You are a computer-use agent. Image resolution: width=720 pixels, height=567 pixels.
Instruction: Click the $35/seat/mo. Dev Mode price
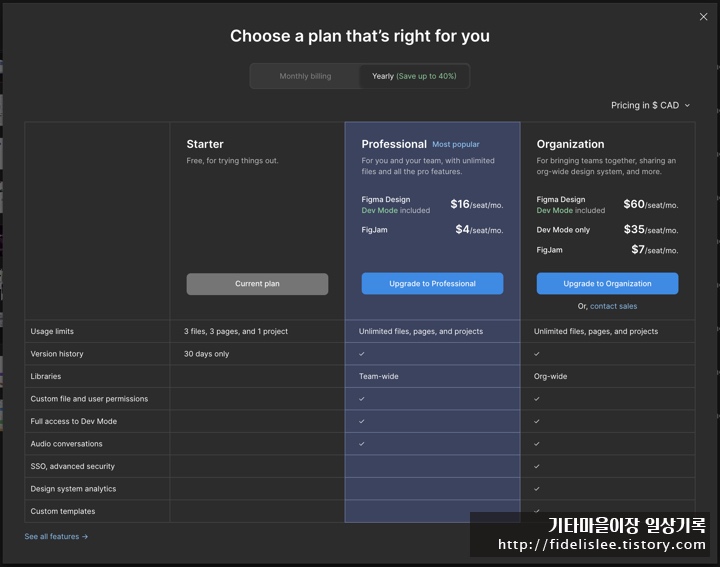(651, 230)
